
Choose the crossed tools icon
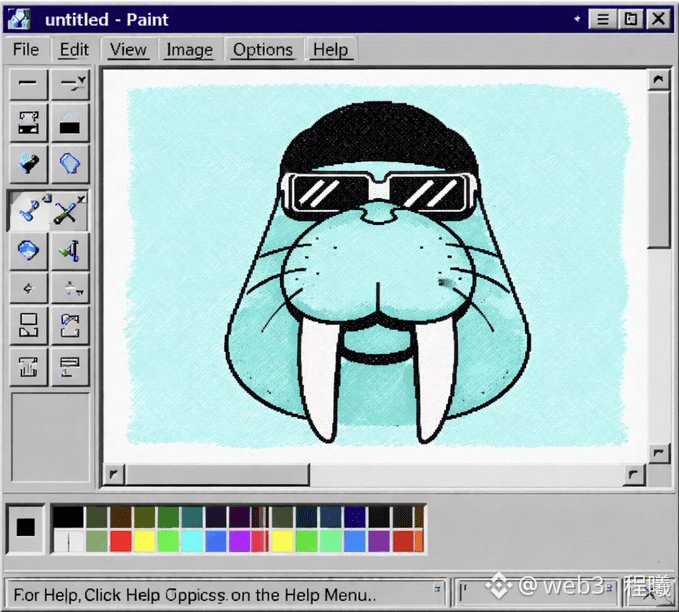pyautogui.click(x=70, y=210)
